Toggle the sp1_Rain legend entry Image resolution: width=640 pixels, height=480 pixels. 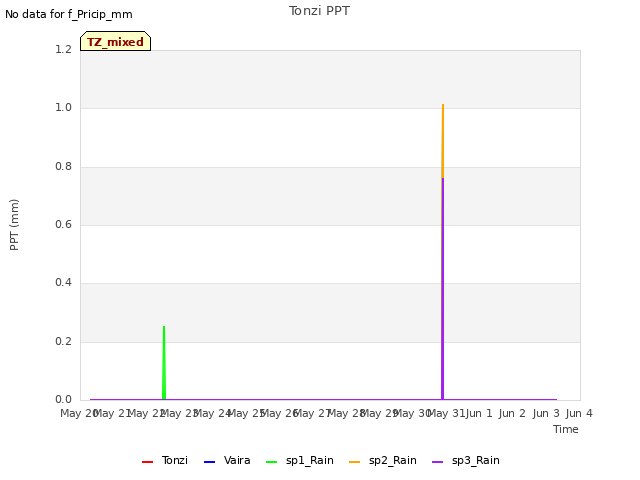300,460
